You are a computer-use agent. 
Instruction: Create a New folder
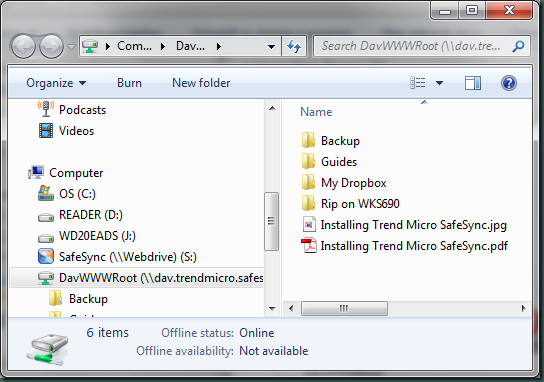201,83
